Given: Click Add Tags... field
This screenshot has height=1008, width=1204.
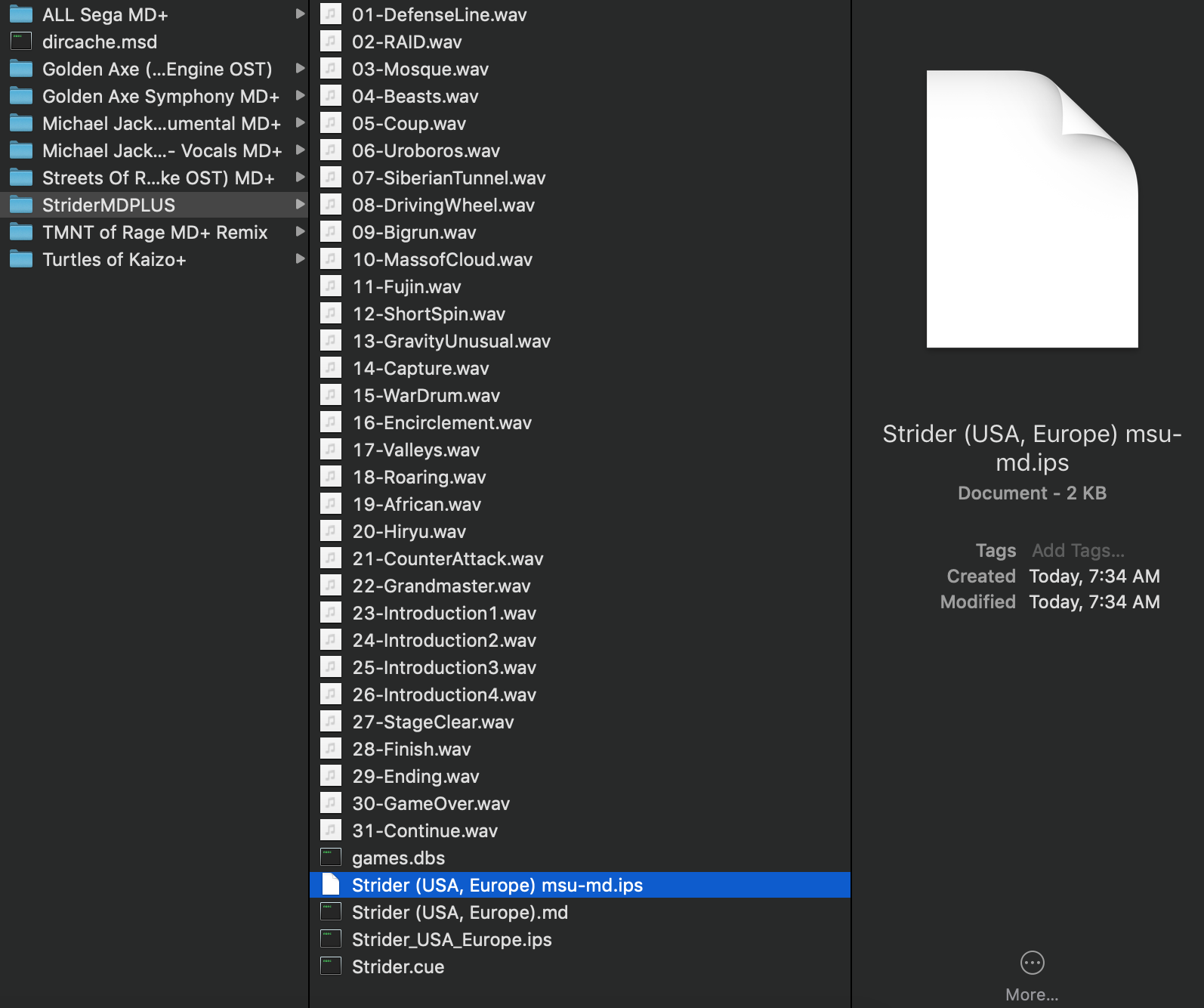Looking at the screenshot, I should tap(1078, 550).
